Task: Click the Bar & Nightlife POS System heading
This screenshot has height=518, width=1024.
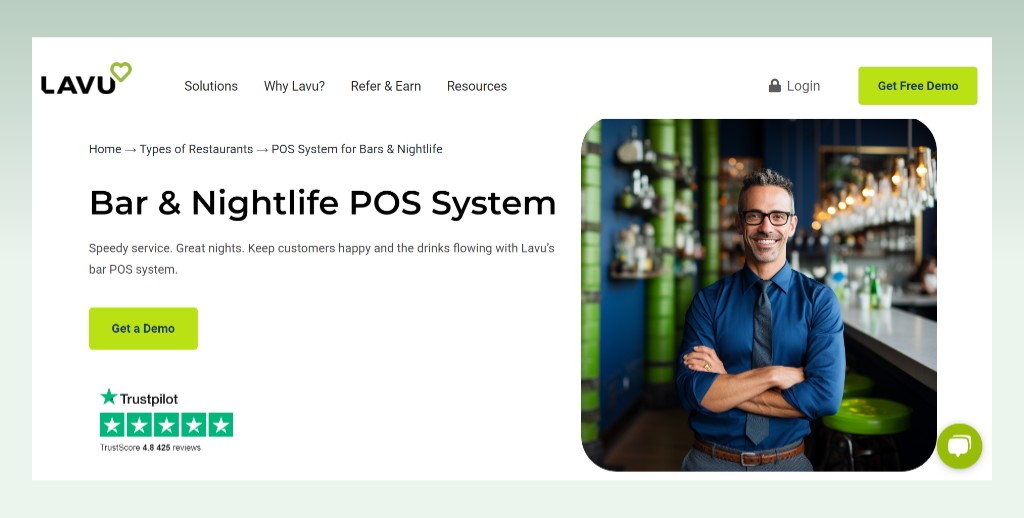Action: click(323, 202)
